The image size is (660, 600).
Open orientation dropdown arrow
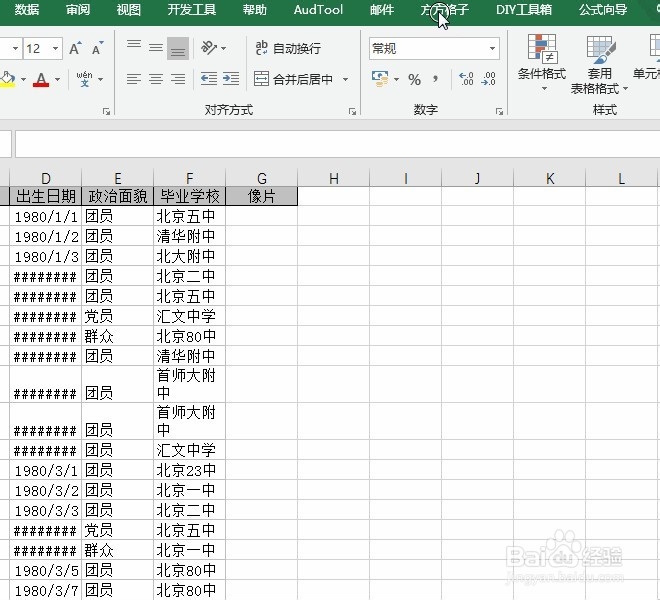(224, 48)
